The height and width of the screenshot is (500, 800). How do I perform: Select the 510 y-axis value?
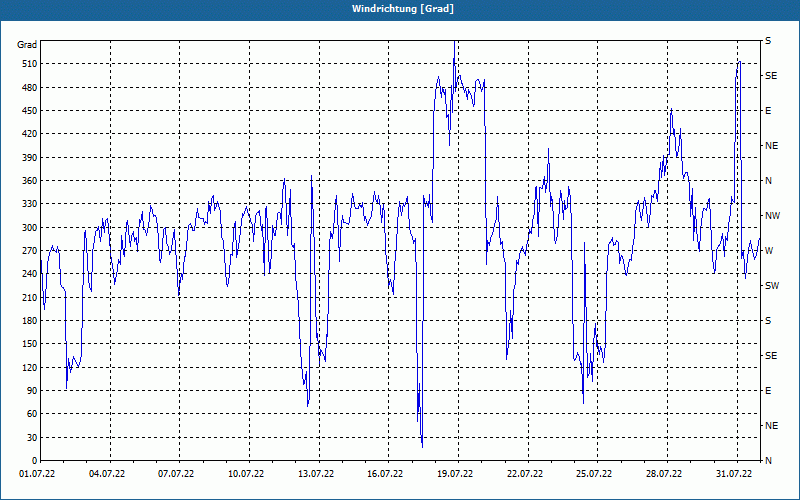(x=30, y=64)
